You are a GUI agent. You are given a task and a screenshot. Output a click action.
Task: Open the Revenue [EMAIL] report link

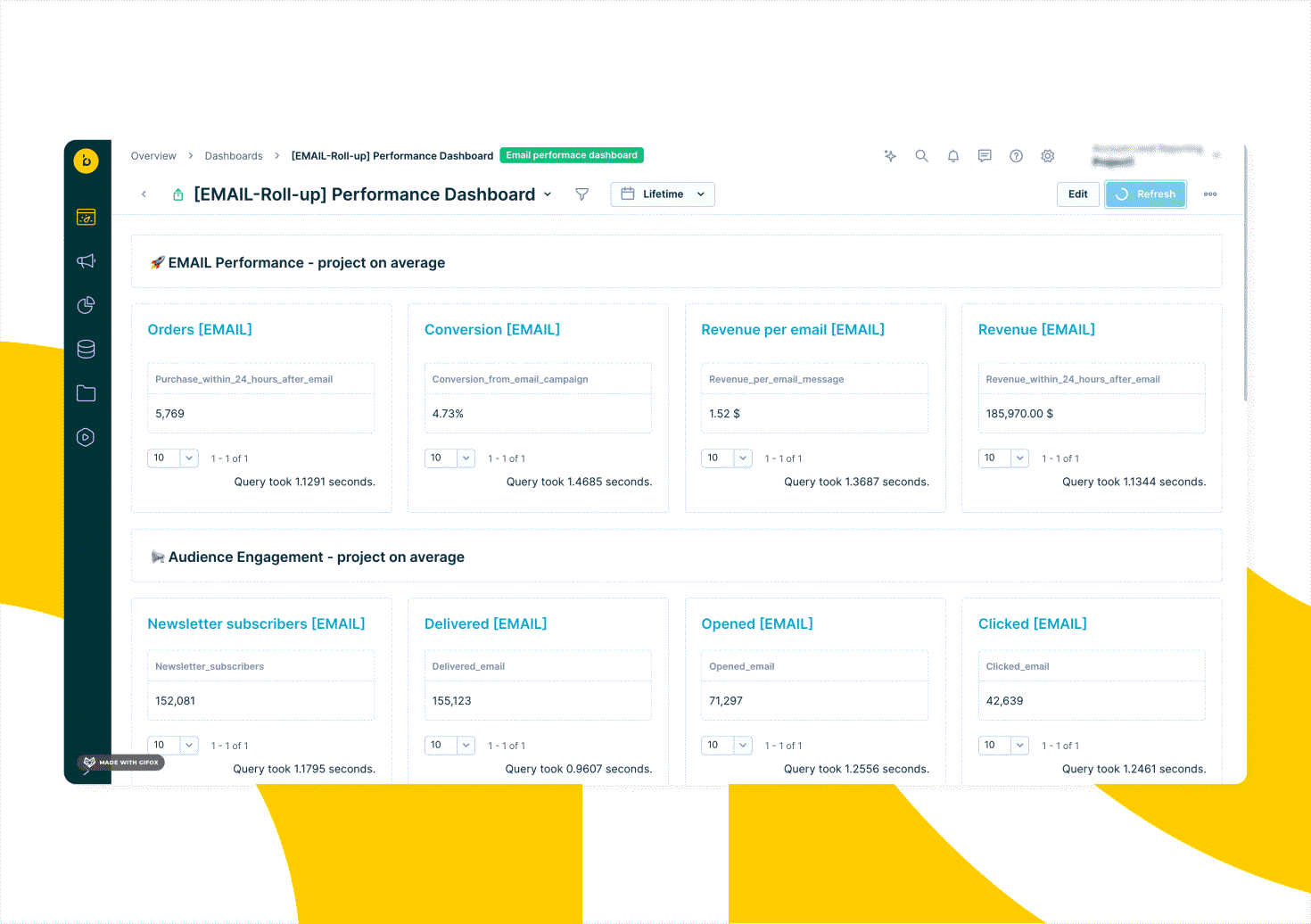point(1036,330)
